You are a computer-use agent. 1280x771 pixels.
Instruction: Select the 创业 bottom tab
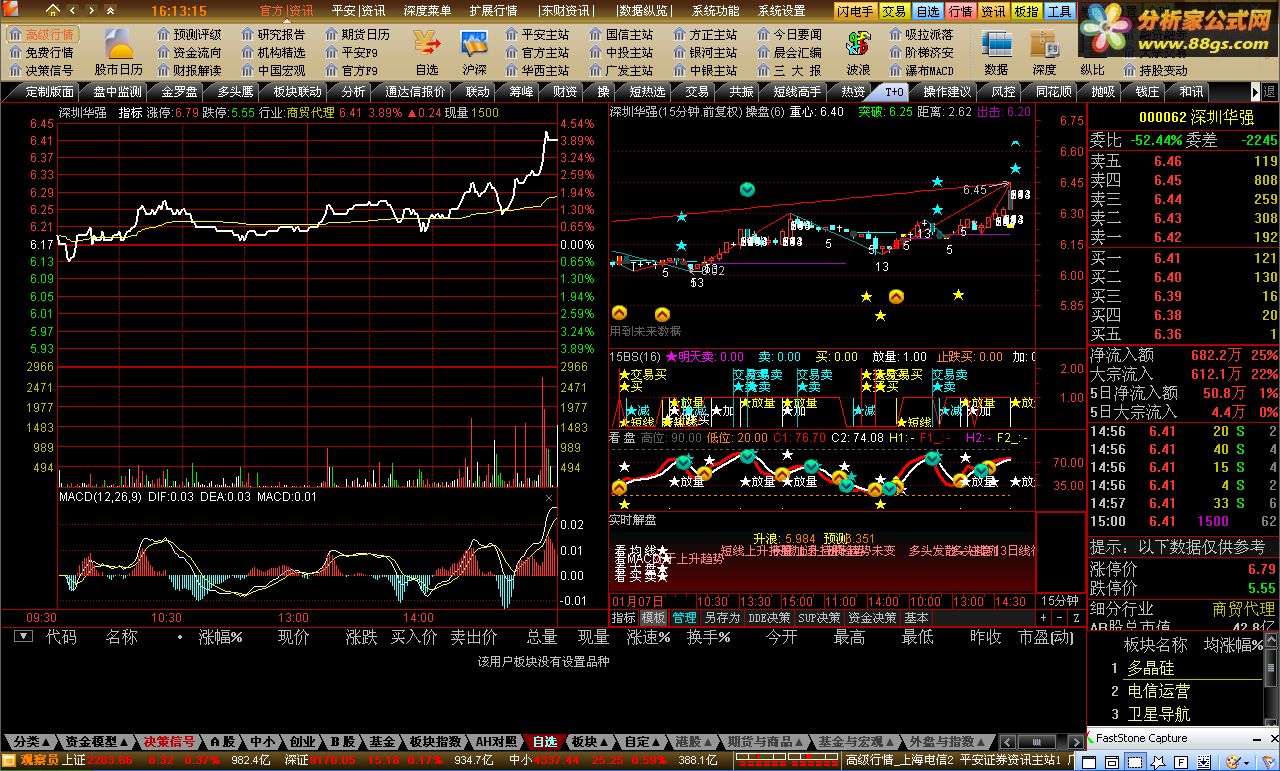(x=301, y=742)
